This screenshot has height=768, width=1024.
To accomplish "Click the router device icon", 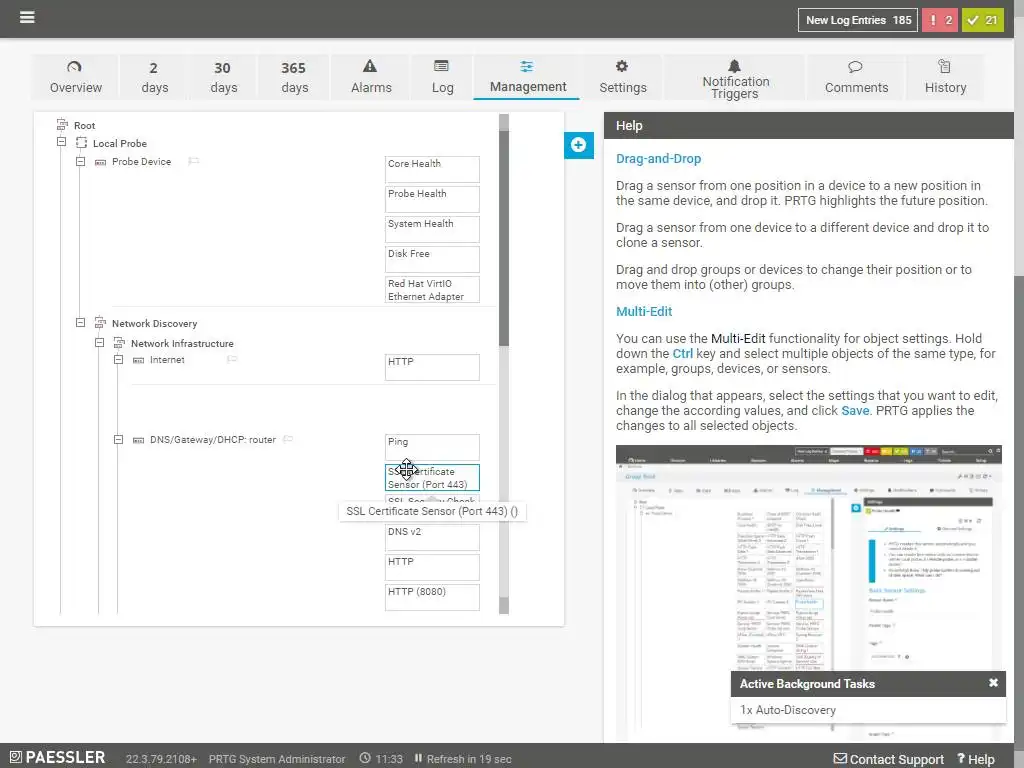I will tap(138, 440).
